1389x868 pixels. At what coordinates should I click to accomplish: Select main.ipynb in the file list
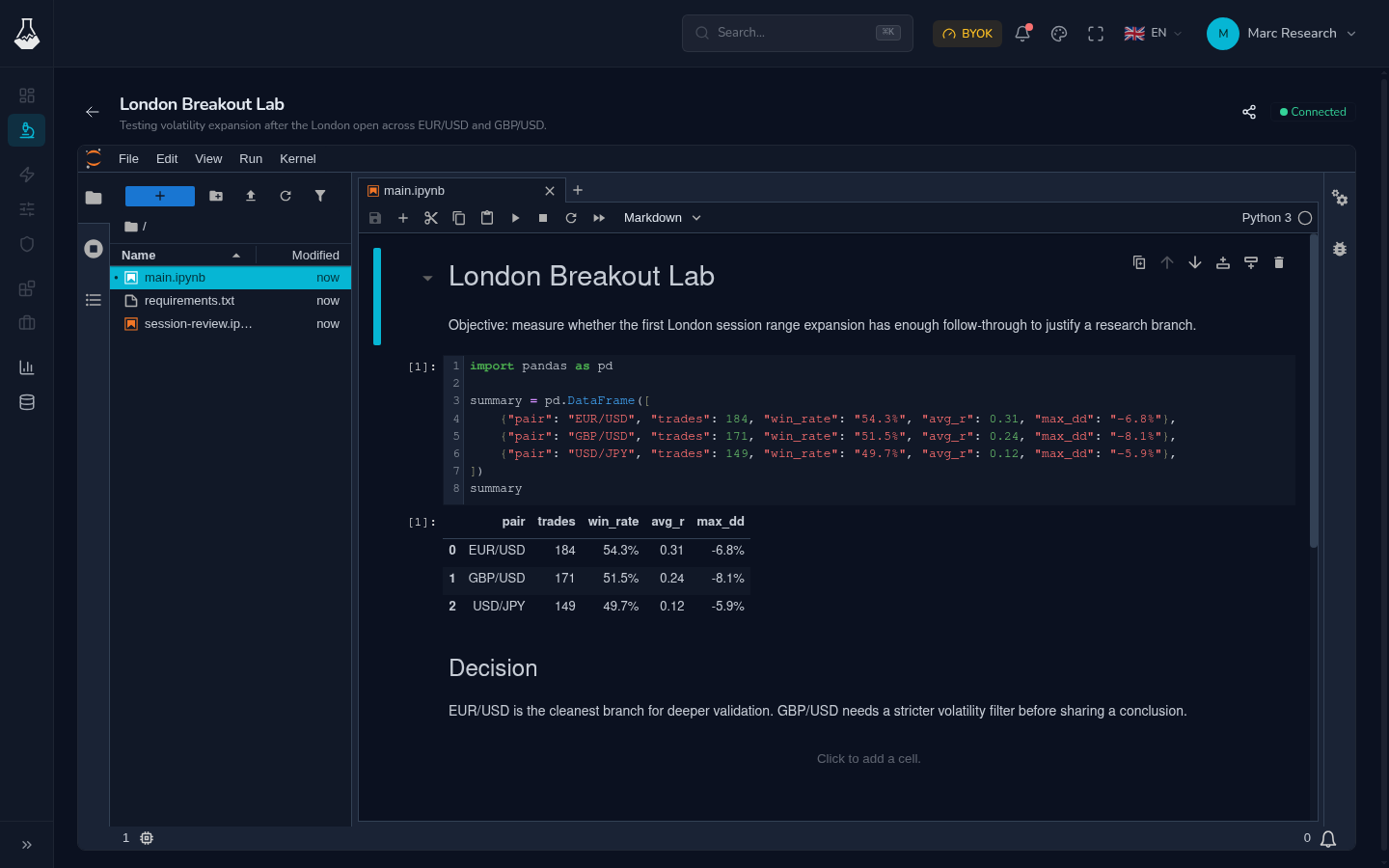[231, 278]
